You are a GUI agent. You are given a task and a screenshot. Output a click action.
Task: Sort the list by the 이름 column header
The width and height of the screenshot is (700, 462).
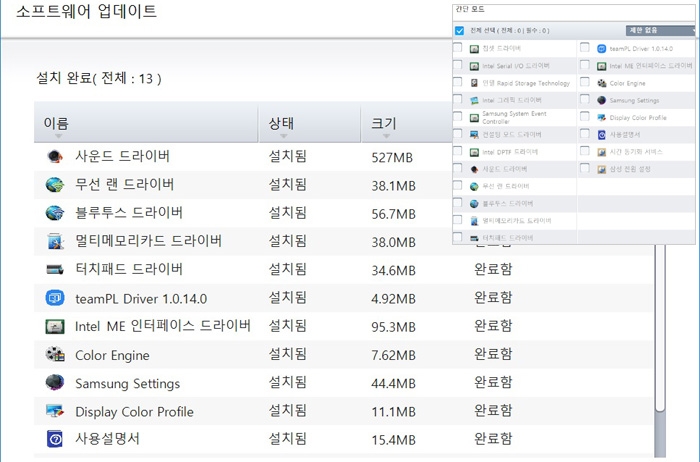(146, 123)
